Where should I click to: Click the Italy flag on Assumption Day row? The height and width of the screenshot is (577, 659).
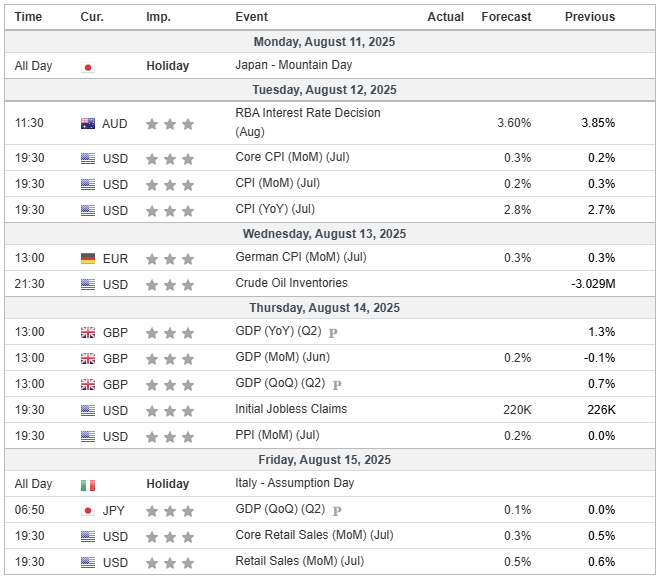tap(88, 485)
